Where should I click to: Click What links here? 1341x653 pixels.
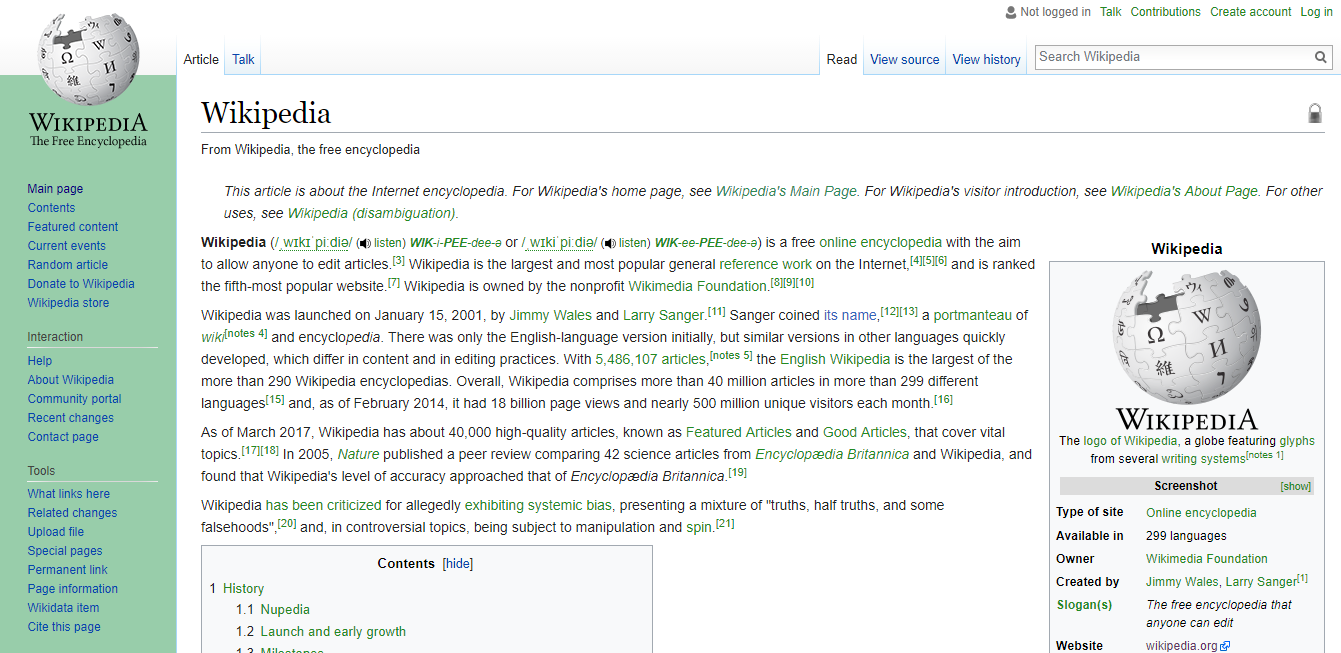(69, 494)
